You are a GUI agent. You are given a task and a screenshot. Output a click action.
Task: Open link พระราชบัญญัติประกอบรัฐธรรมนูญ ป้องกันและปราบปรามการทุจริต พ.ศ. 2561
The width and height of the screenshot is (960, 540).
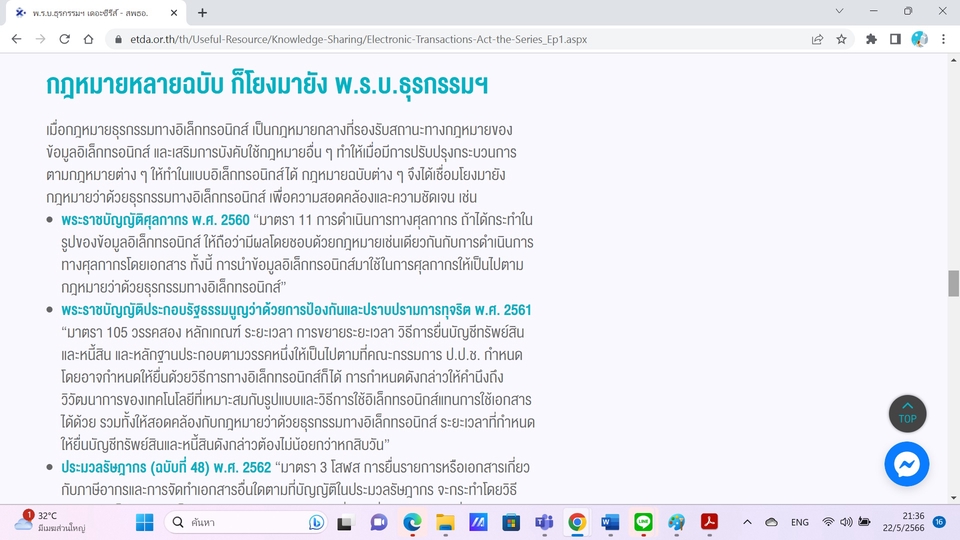click(296, 310)
